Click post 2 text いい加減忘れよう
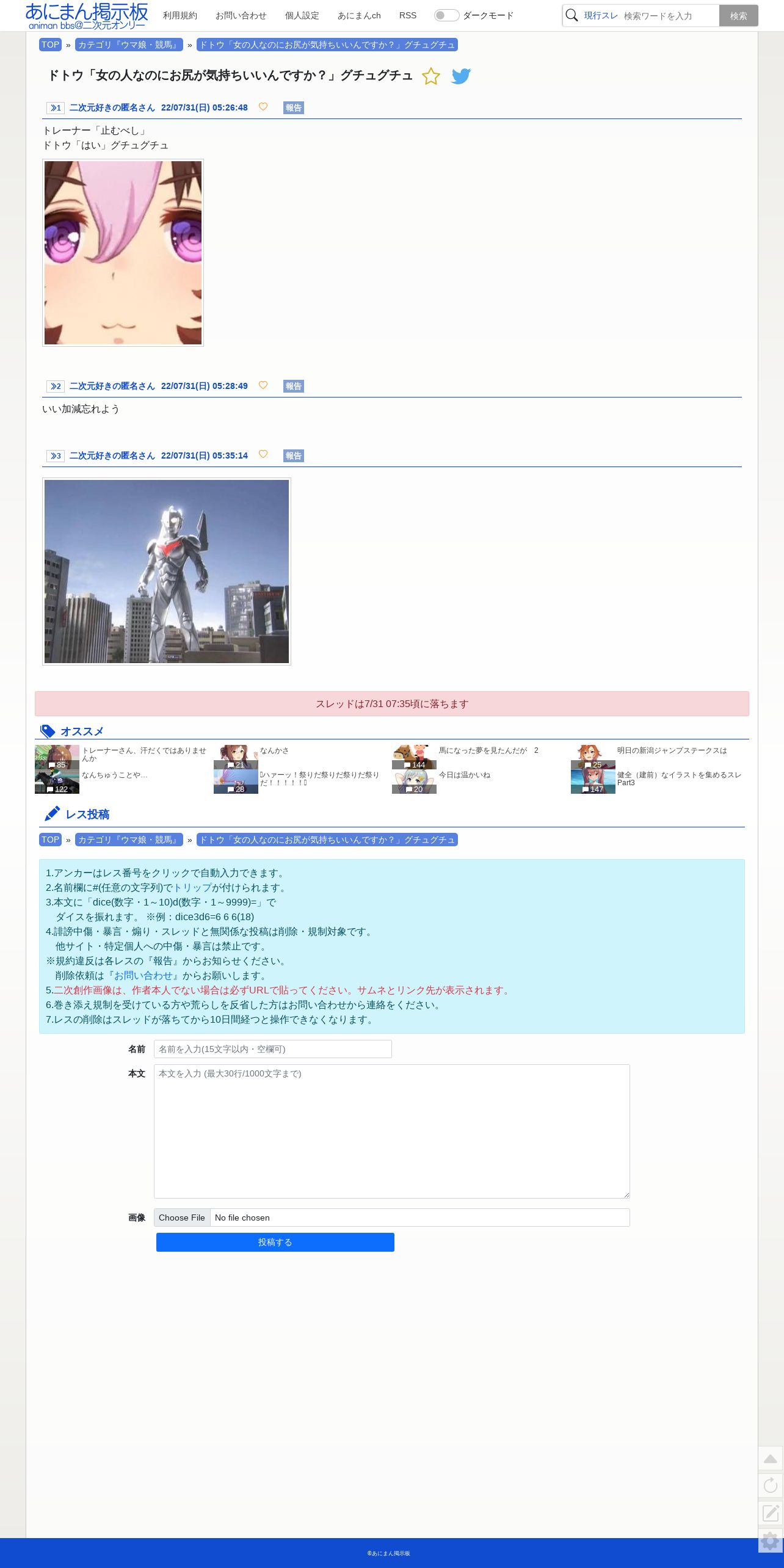784x1568 pixels. pyautogui.click(x=81, y=409)
